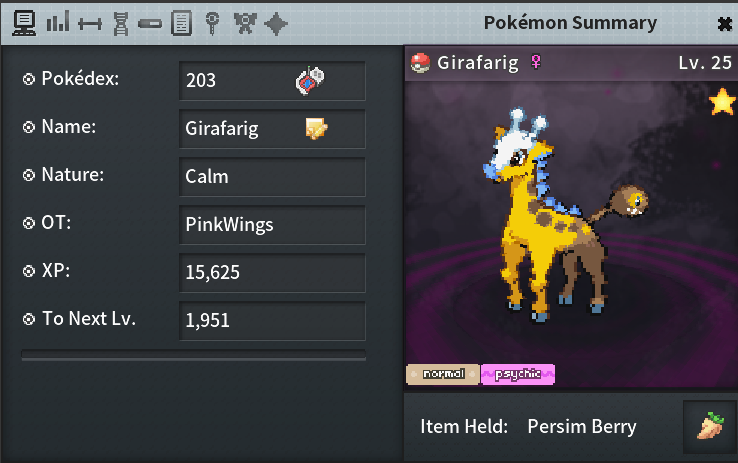Click the four-point sparkle star icon
Screen dimensions: 738x463
pyautogui.click(x=276, y=24)
